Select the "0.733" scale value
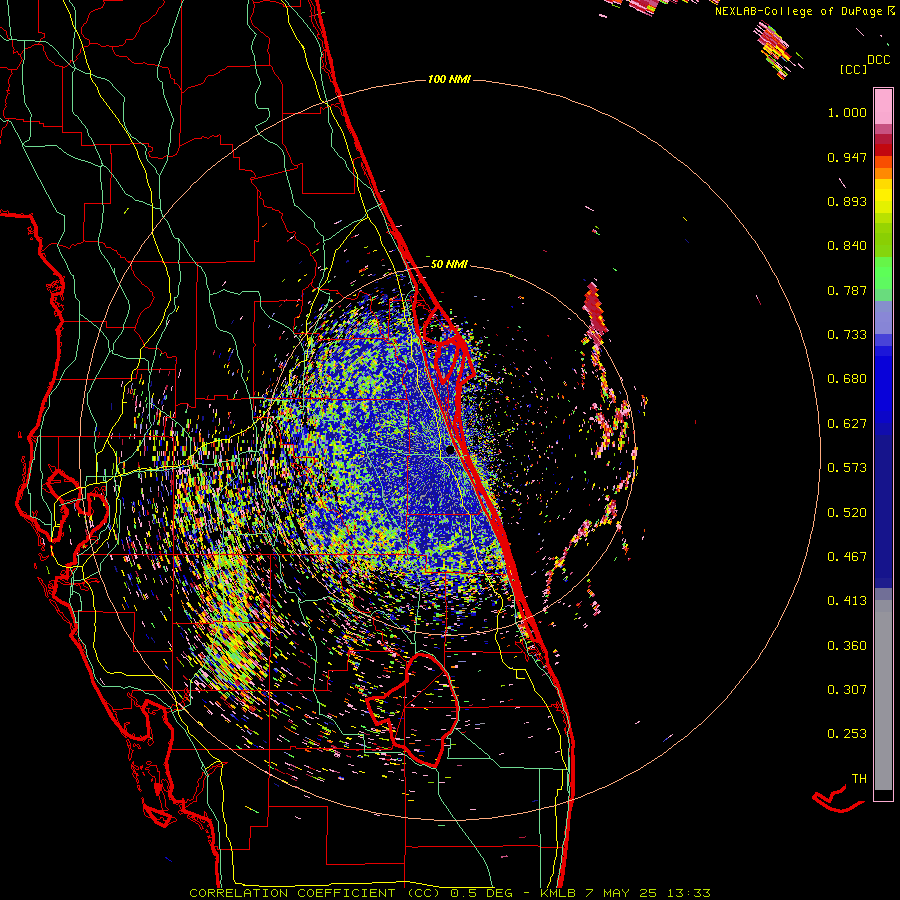The height and width of the screenshot is (900, 900). [x=847, y=335]
